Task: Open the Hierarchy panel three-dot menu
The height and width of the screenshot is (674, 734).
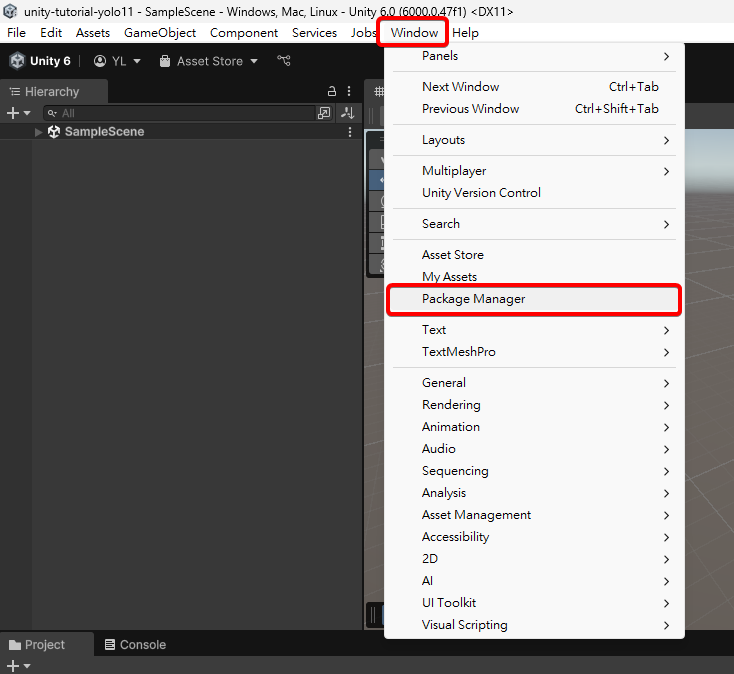Action: (x=349, y=91)
